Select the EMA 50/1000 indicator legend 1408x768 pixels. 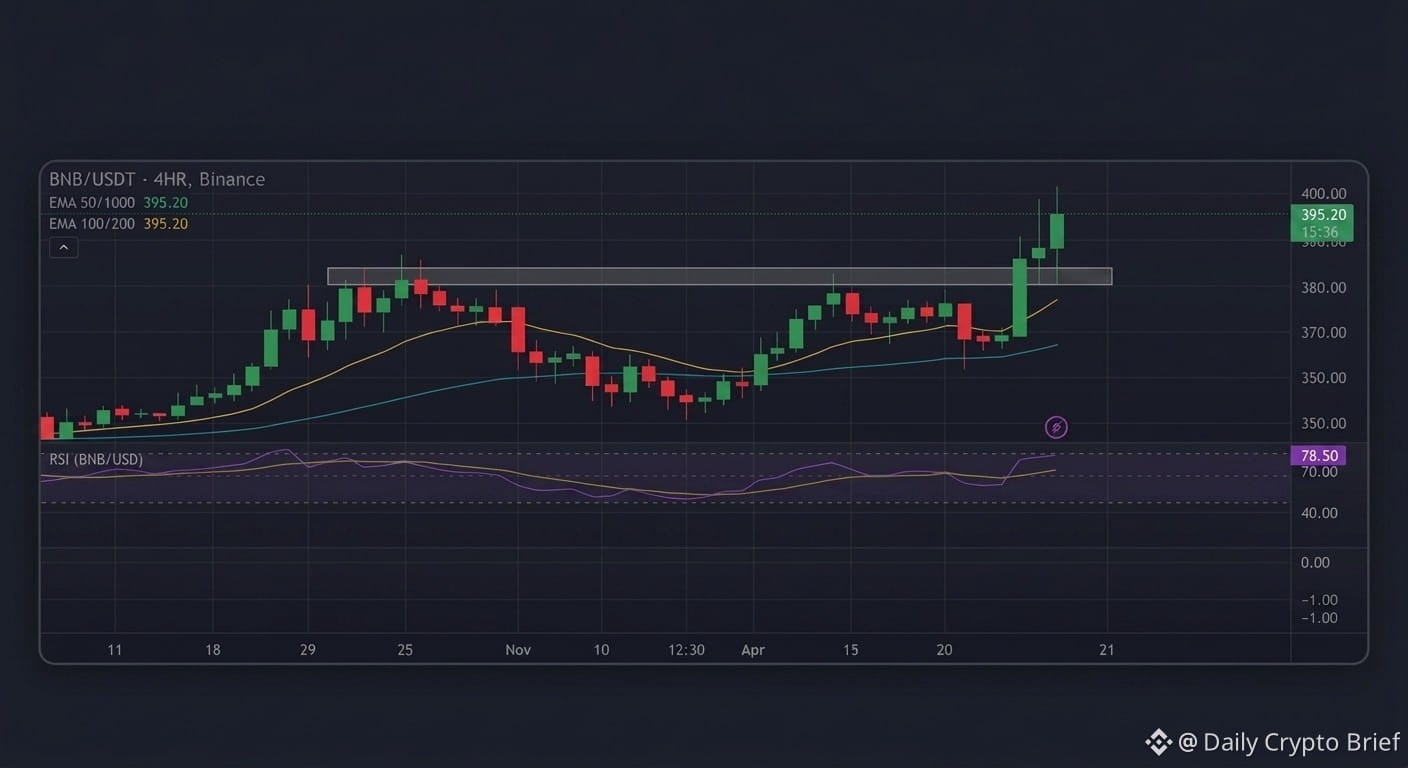[118, 203]
